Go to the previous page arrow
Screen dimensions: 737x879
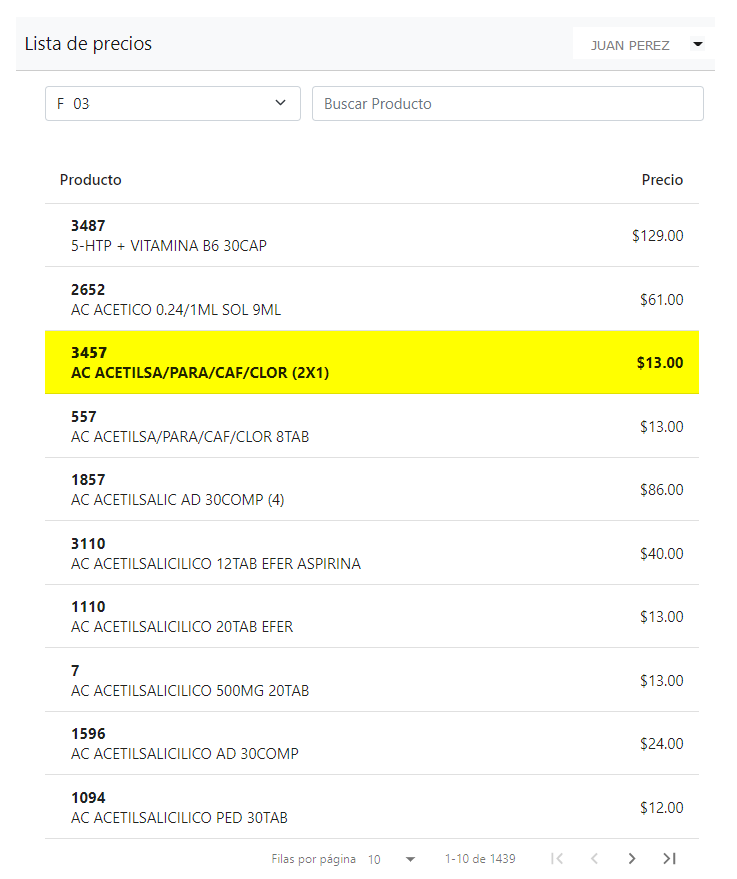[x=594, y=858]
